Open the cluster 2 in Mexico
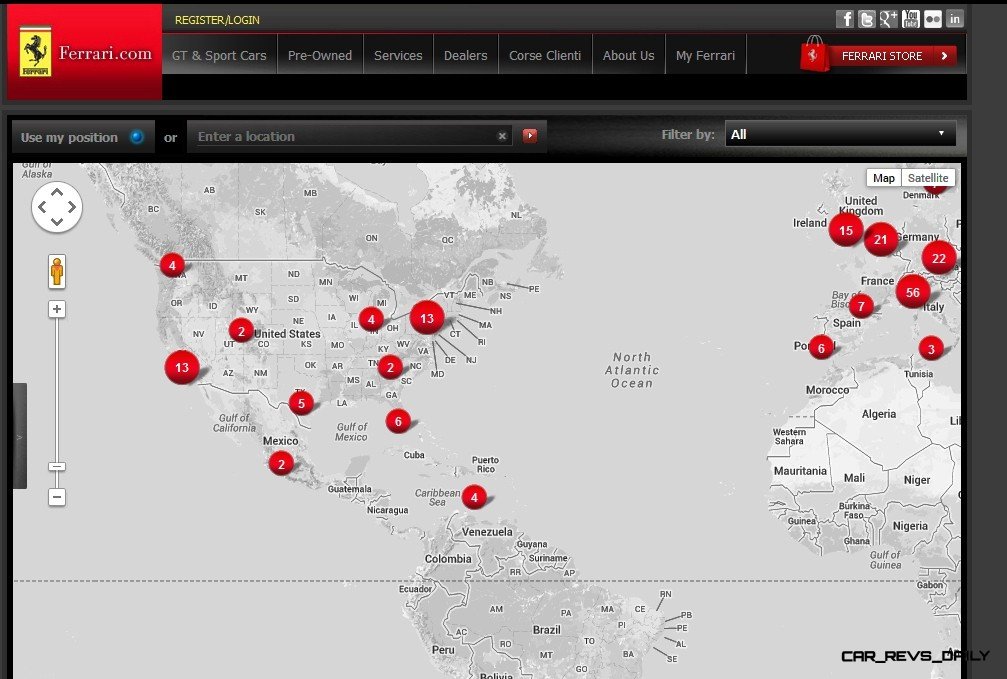Viewport: 1007px width, 679px height. pos(281,463)
